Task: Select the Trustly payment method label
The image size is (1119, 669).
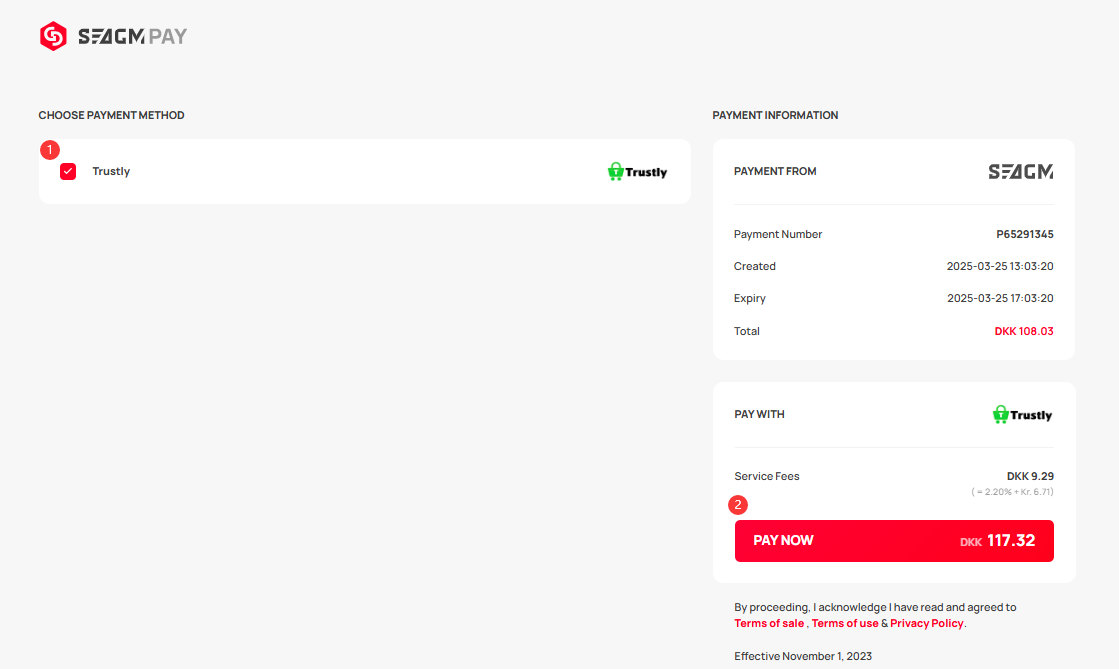Action: (111, 171)
